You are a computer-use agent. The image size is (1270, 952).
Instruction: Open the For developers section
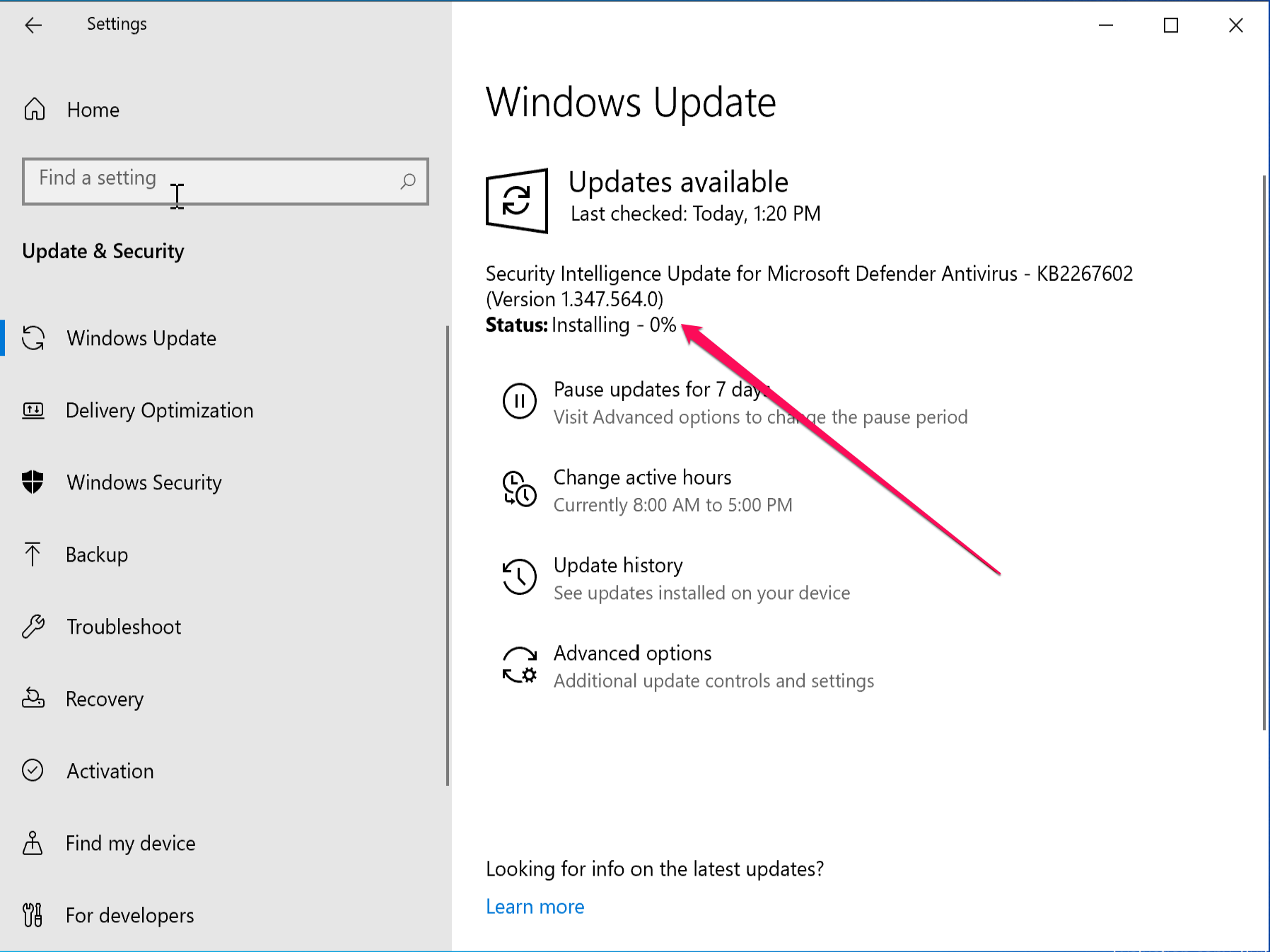[129, 915]
